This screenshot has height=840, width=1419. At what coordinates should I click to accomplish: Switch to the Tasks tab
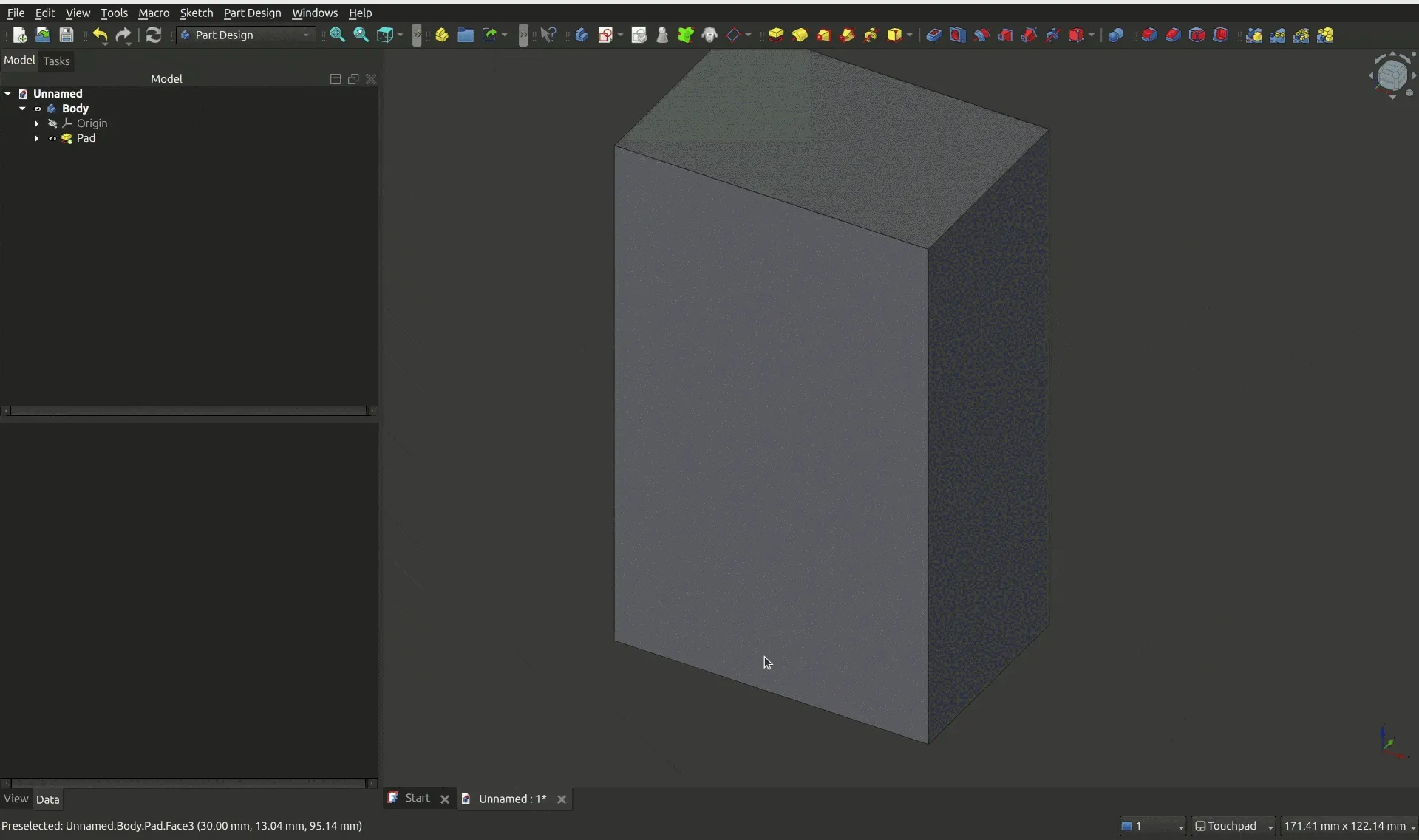(56, 61)
